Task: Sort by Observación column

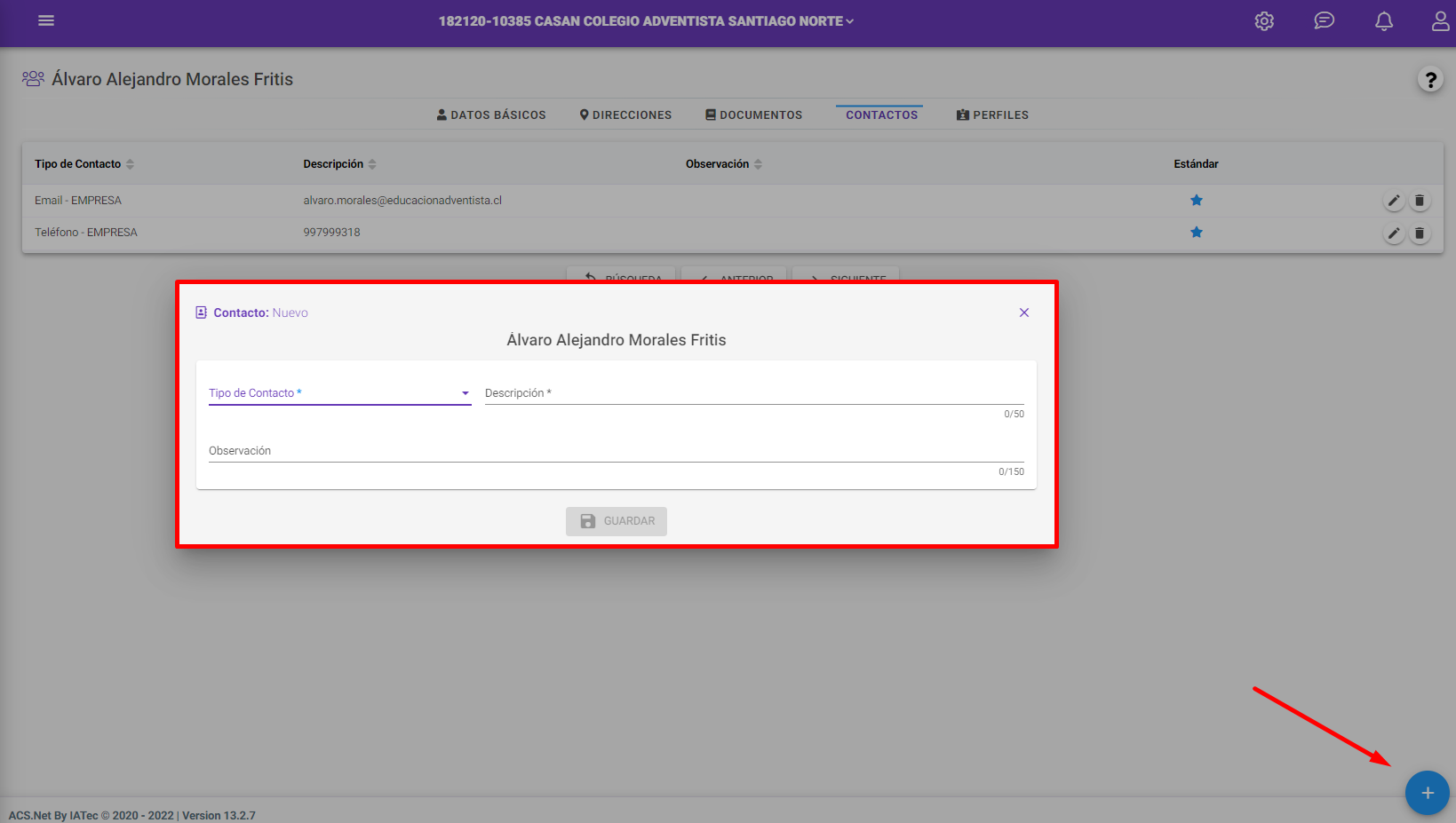Action: coord(724,164)
